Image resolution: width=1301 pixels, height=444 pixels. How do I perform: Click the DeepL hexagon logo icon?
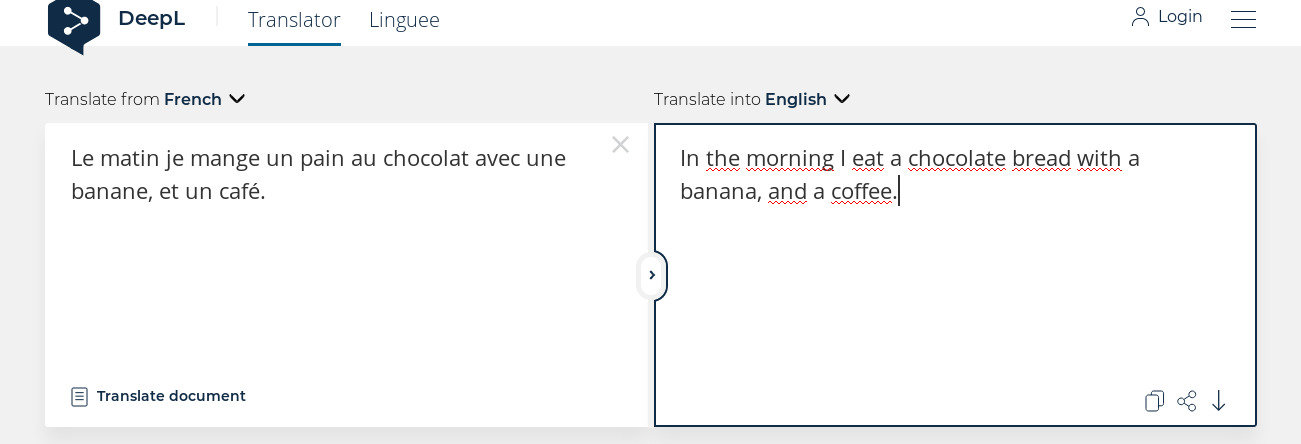[74, 22]
